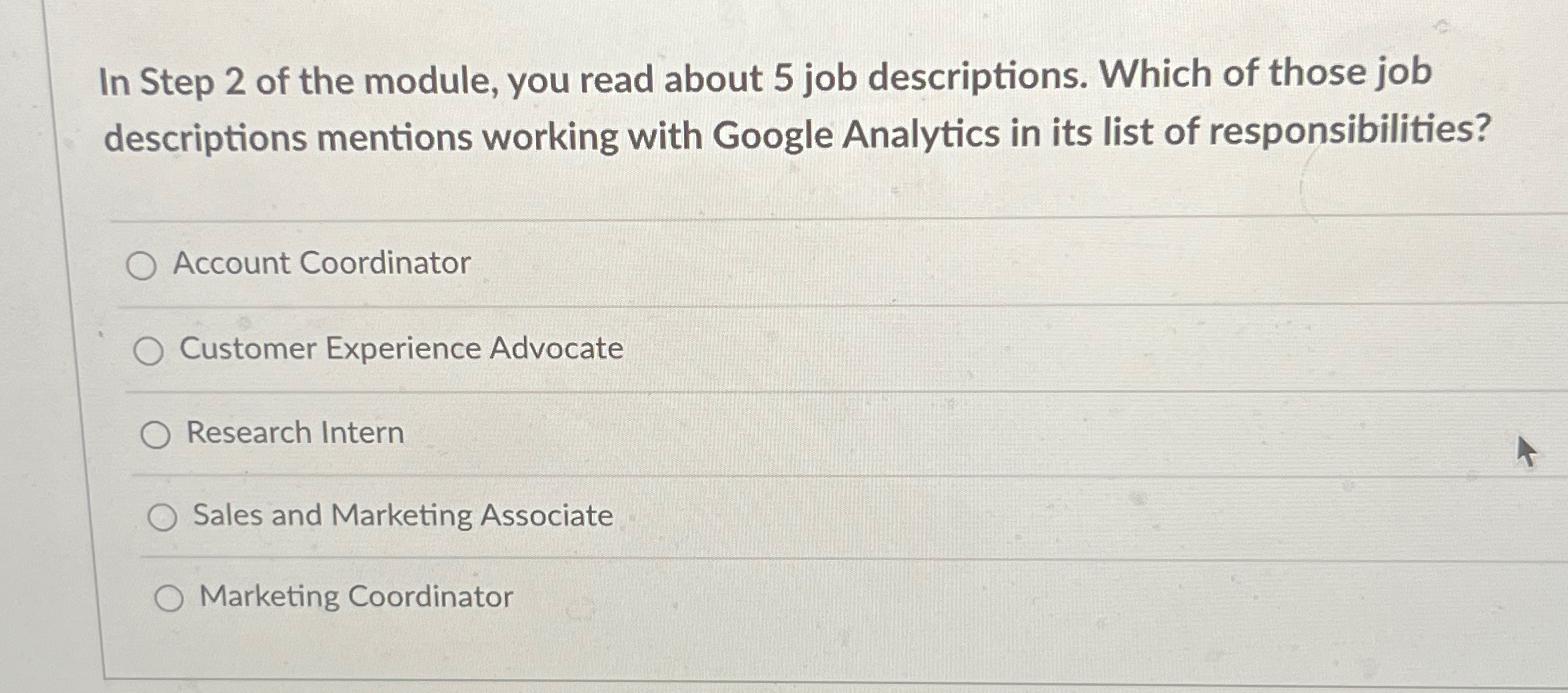1568x693 pixels.
Task: Click the label text Account Coordinator
Action: click(320, 264)
